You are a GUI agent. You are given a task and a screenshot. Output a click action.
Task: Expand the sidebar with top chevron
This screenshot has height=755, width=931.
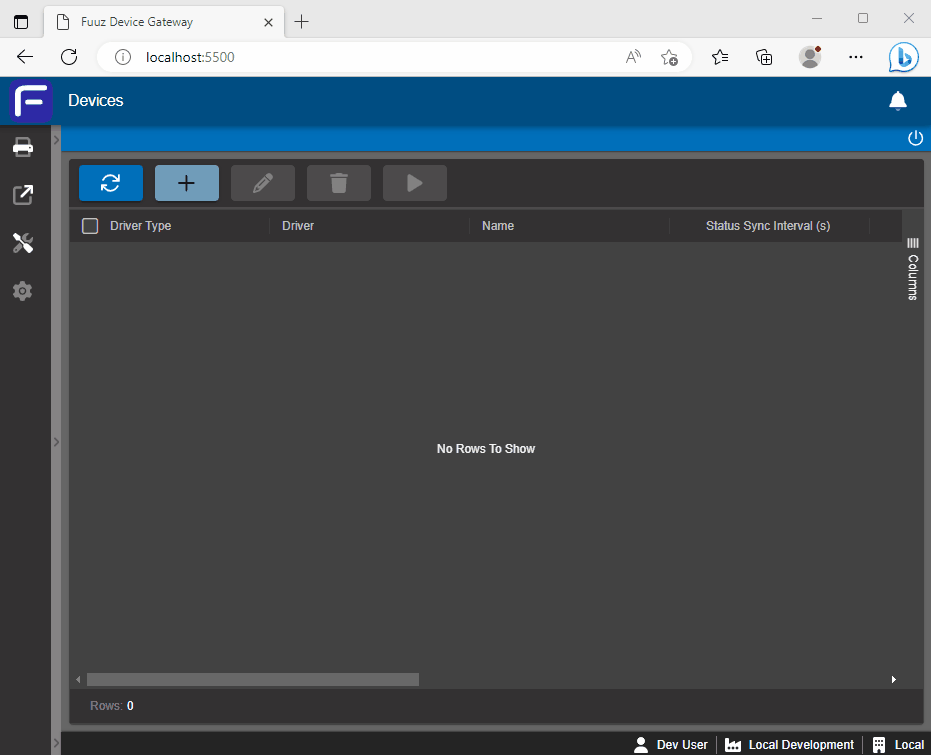tap(56, 140)
